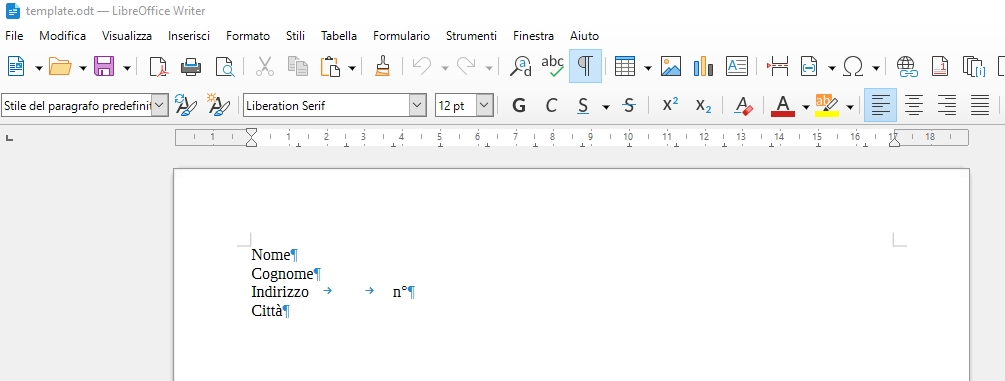Click the New document icon
The width and height of the screenshot is (1005, 381).
click(16, 66)
